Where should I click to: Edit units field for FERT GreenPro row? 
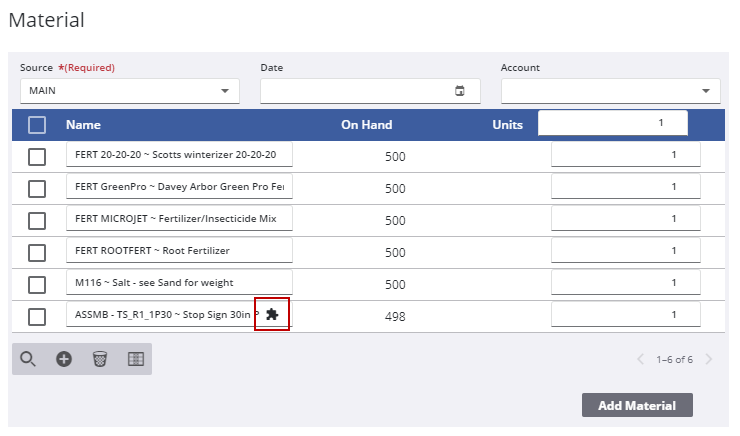(x=625, y=187)
